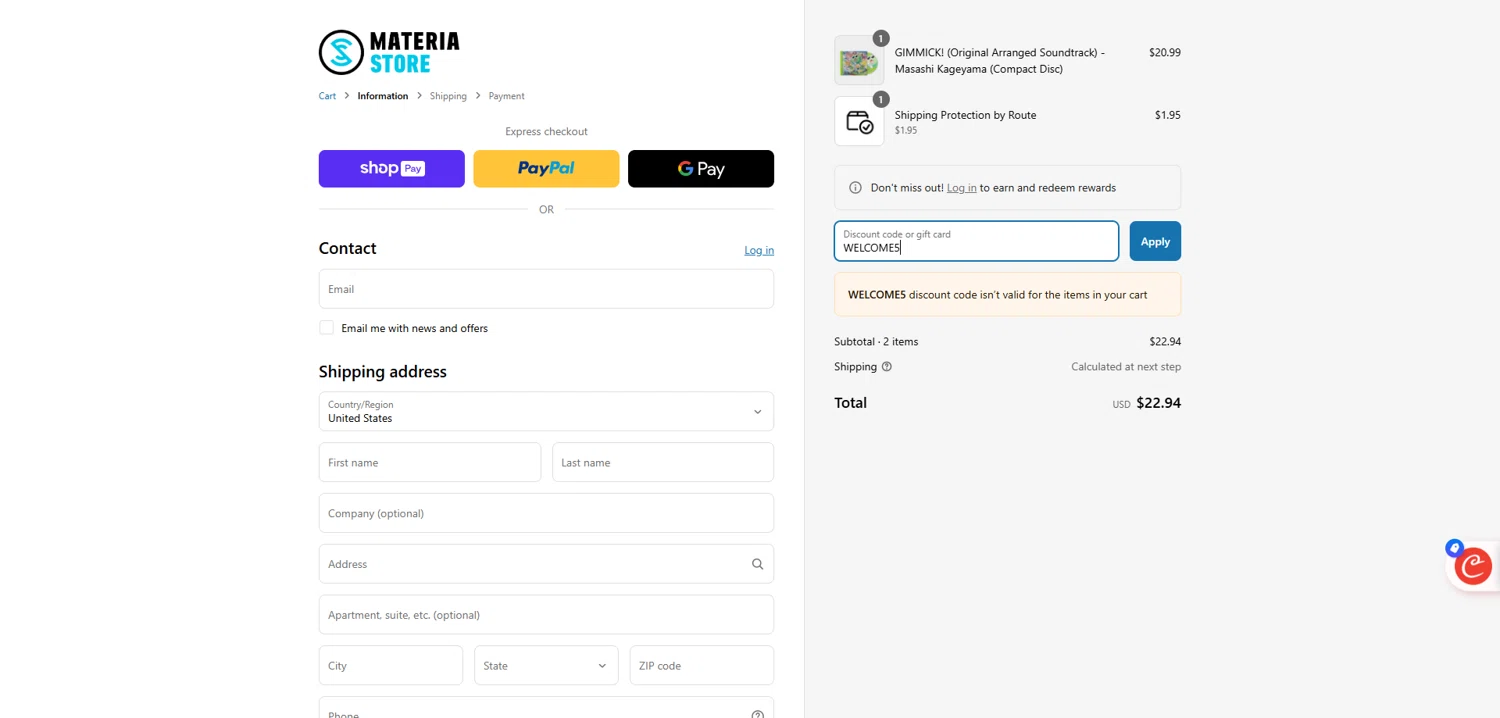The width and height of the screenshot is (1500, 718).
Task: Click the search magnifier in Address field
Action: tap(757, 564)
